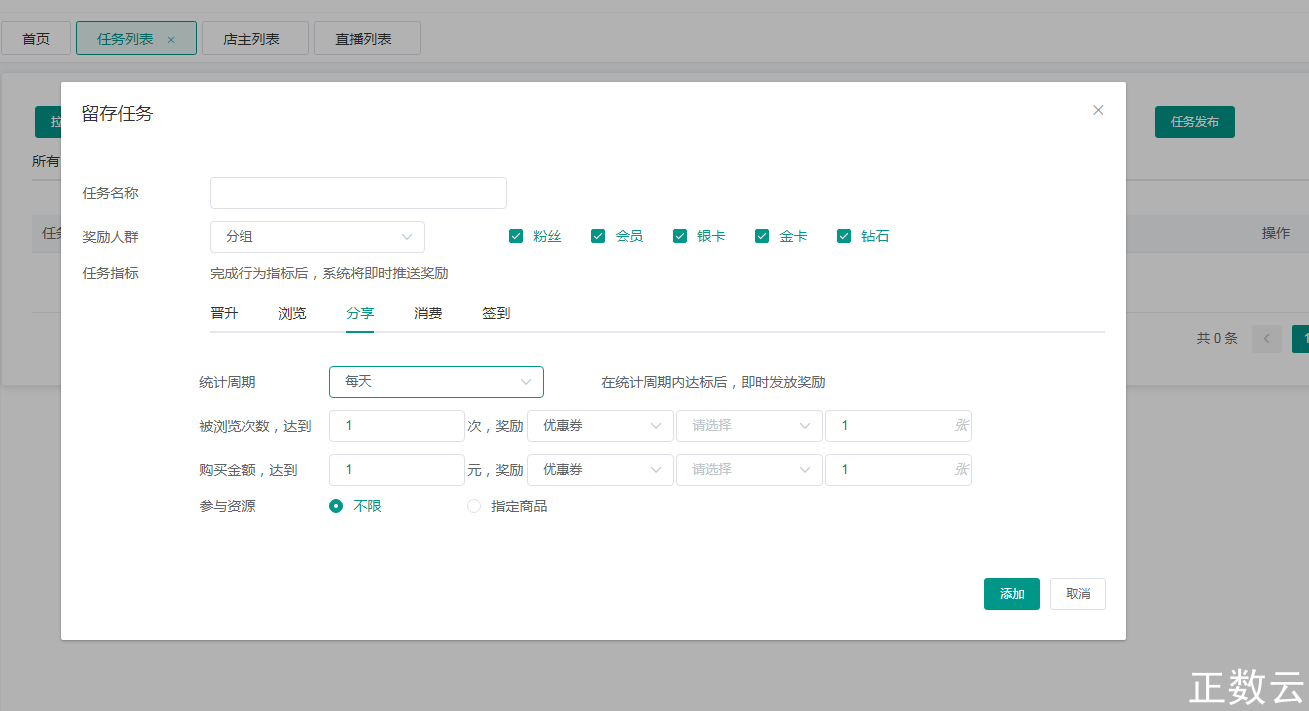Screen dimensions: 1309x711
Task: Switch to the 消费 indicator tab
Action: coord(428,313)
